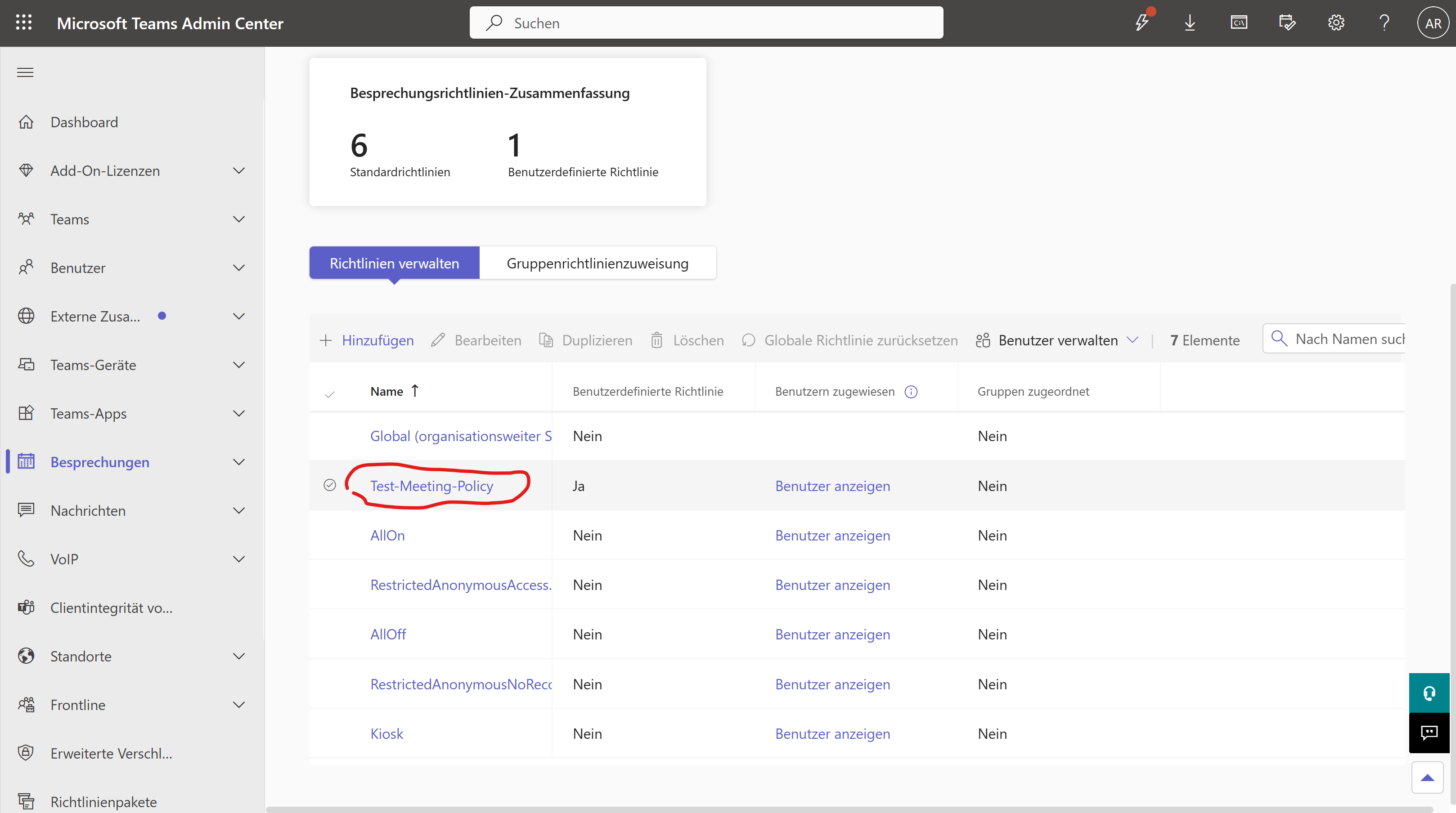Click the horizontal scrollbar at the bottom
Viewport: 1456px width, 813px height.
[x=848, y=809]
